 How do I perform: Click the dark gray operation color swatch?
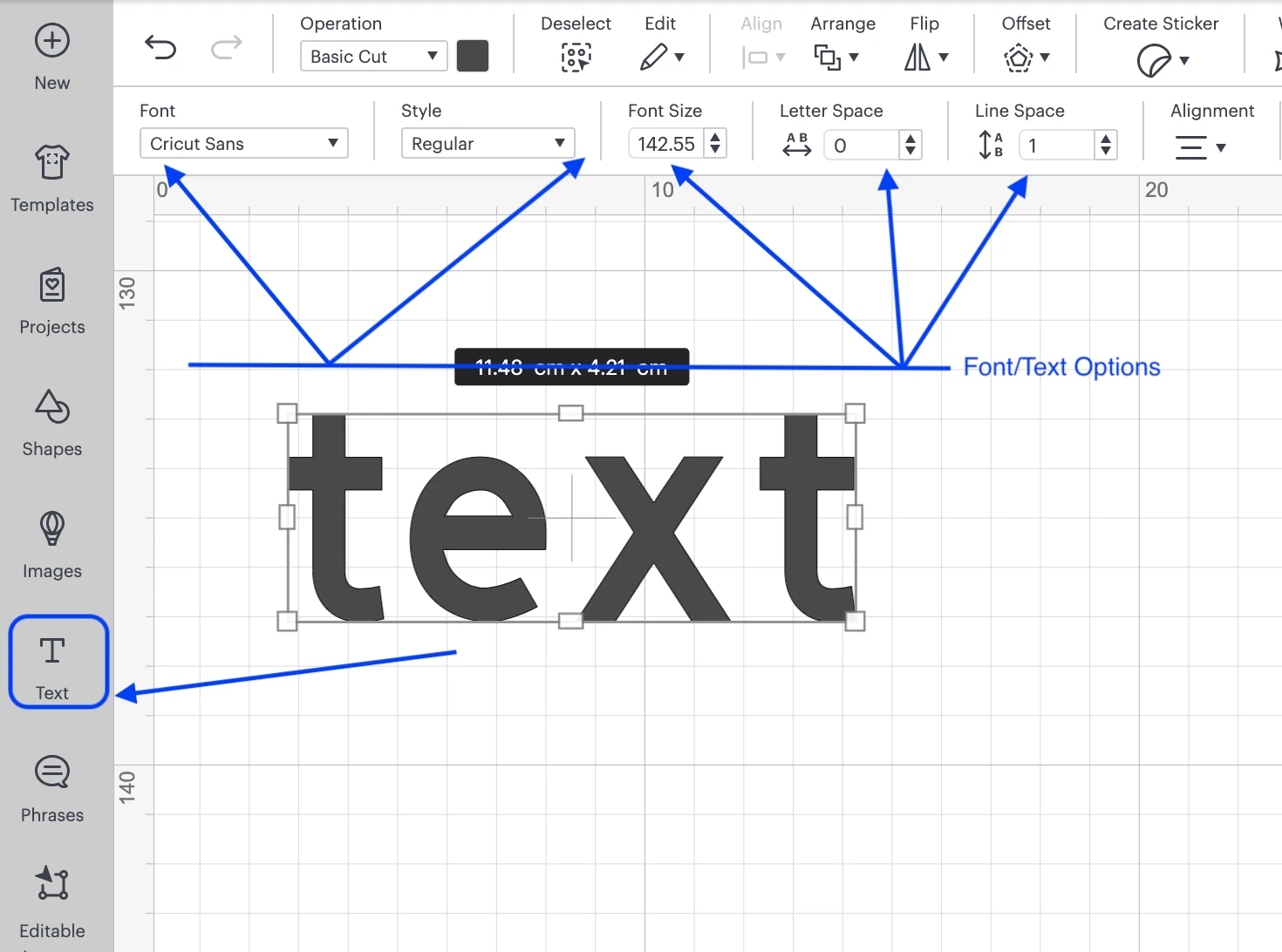click(x=473, y=57)
